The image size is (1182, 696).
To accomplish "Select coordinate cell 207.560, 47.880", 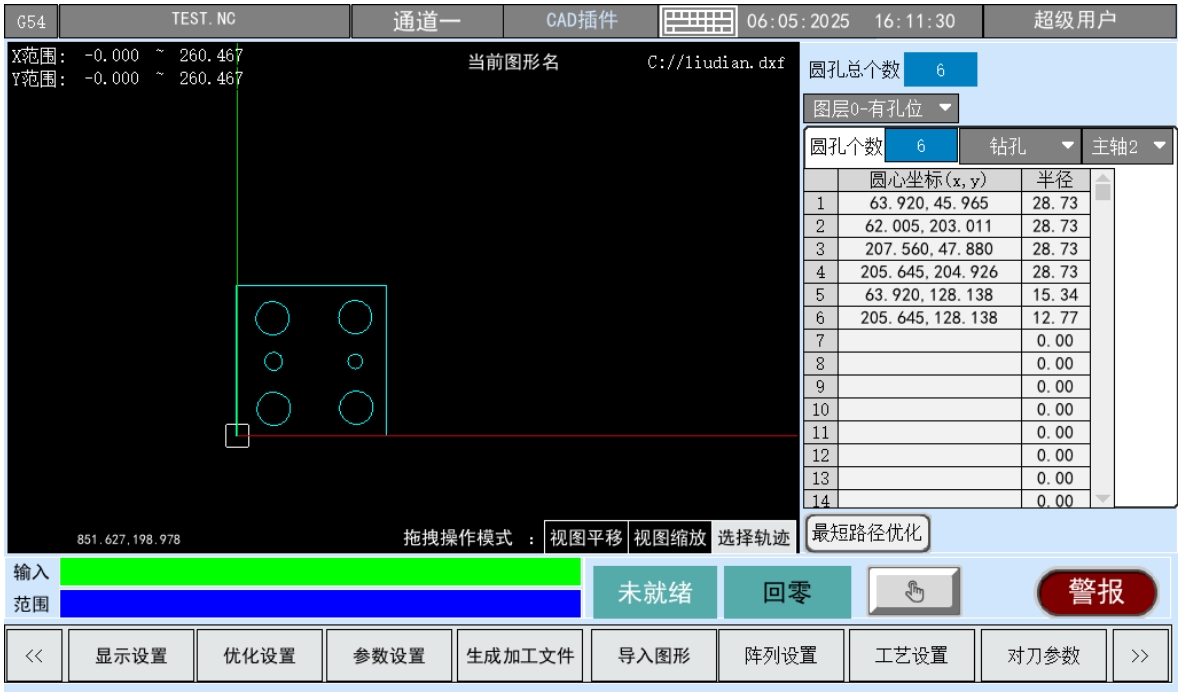I will click(x=929, y=249).
